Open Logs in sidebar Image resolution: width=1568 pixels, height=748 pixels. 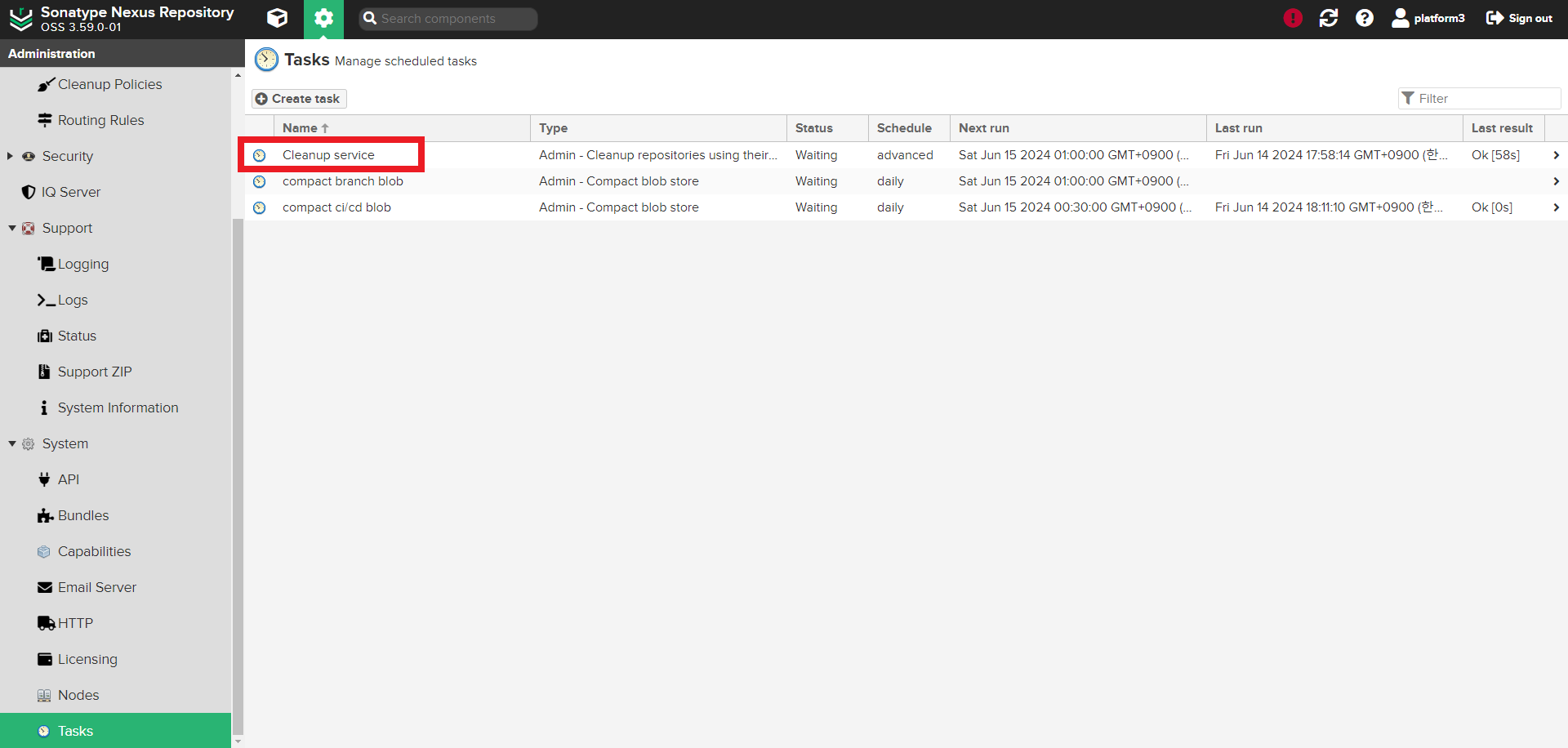[73, 300]
